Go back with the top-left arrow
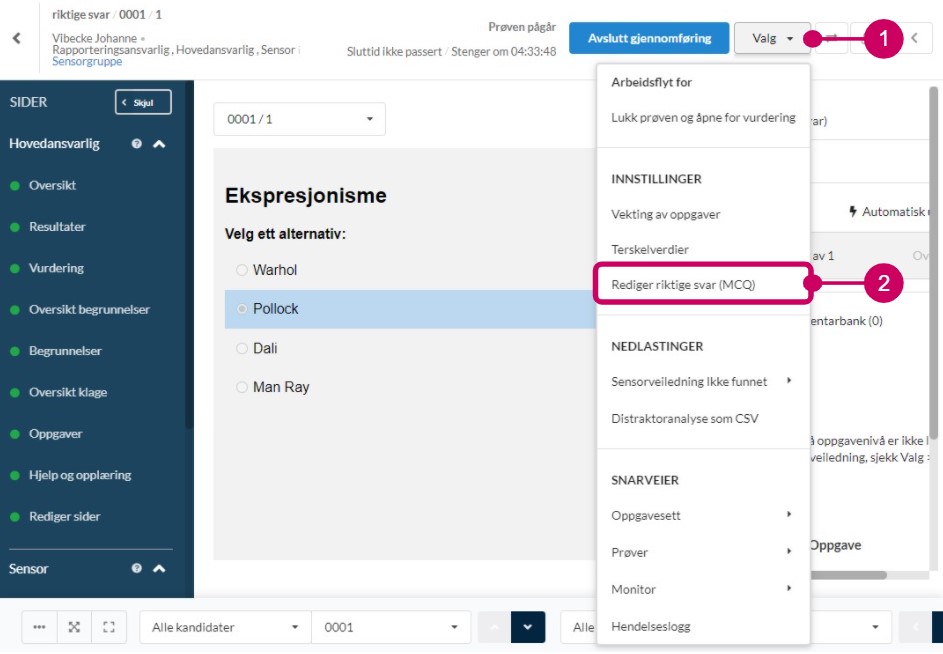The image size is (943, 654). (17, 39)
